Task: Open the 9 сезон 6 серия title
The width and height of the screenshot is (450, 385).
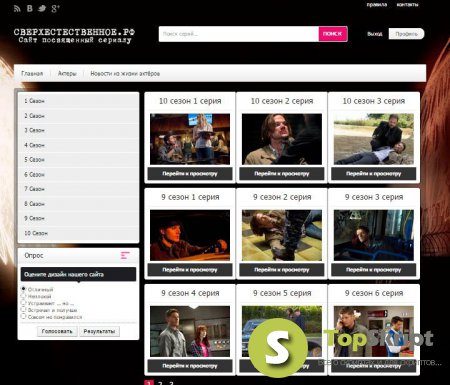Action: coord(374,293)
